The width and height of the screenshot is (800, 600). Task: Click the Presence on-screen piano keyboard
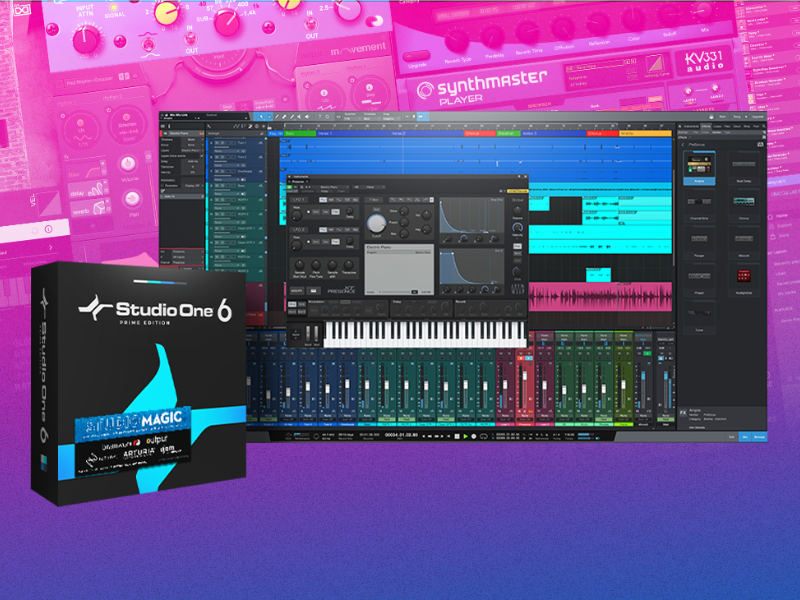click(x=424, y=334)
